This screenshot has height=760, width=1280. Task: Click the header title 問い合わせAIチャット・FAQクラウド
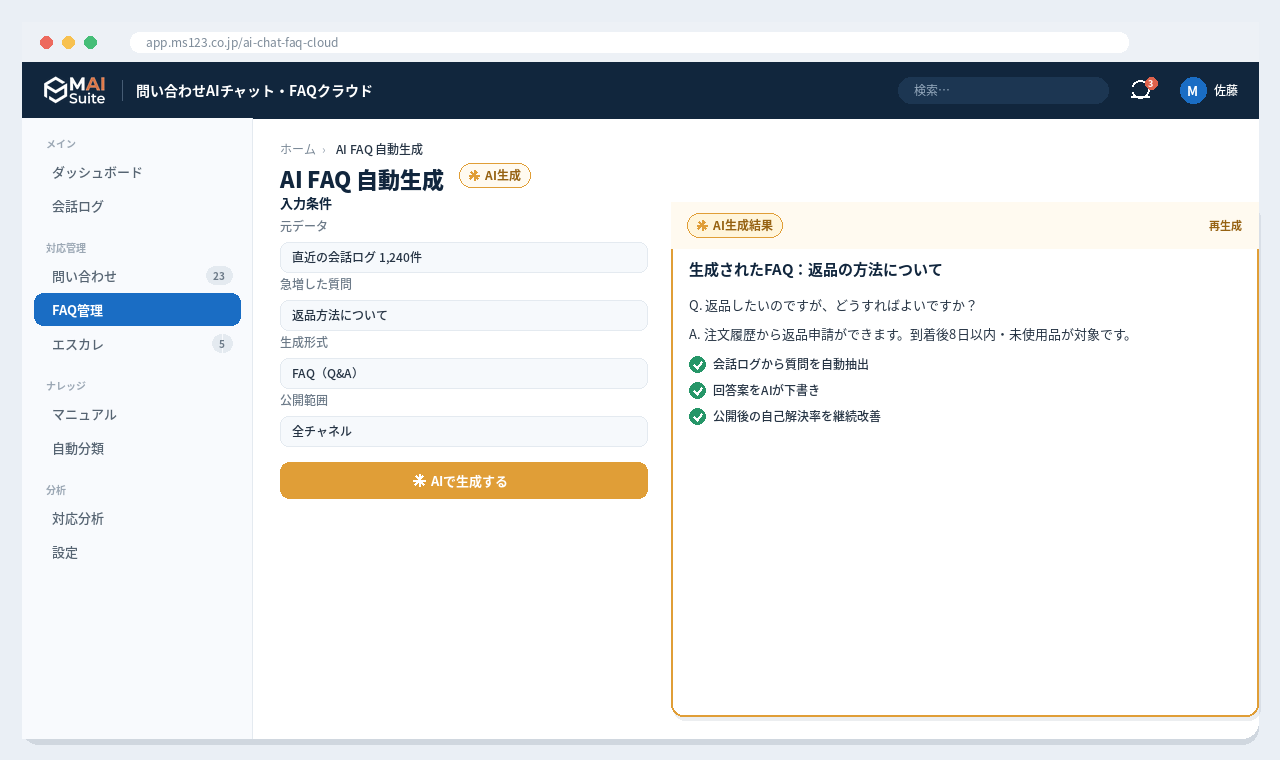click(x=254, y=91)
